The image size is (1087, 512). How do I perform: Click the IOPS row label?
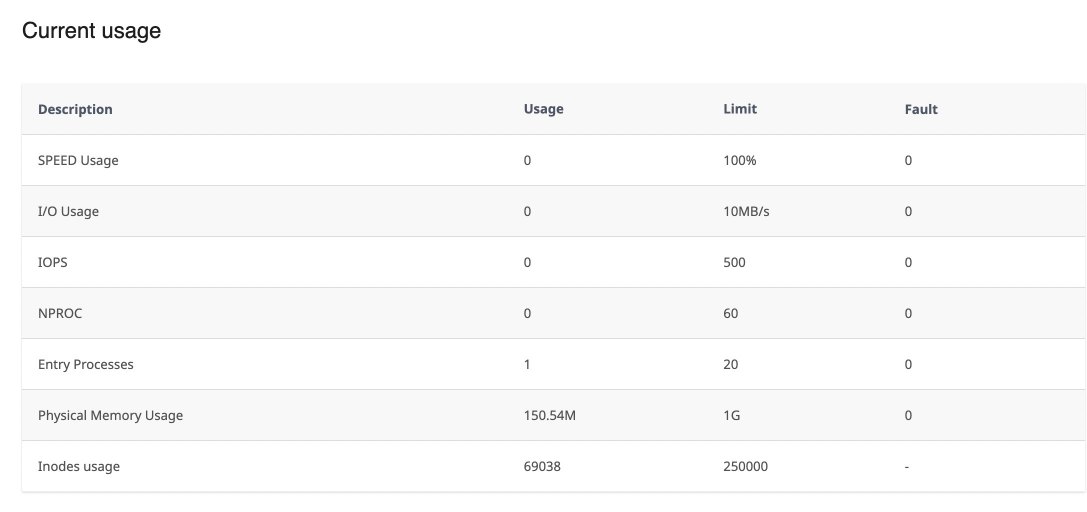(x=53, y=263)
